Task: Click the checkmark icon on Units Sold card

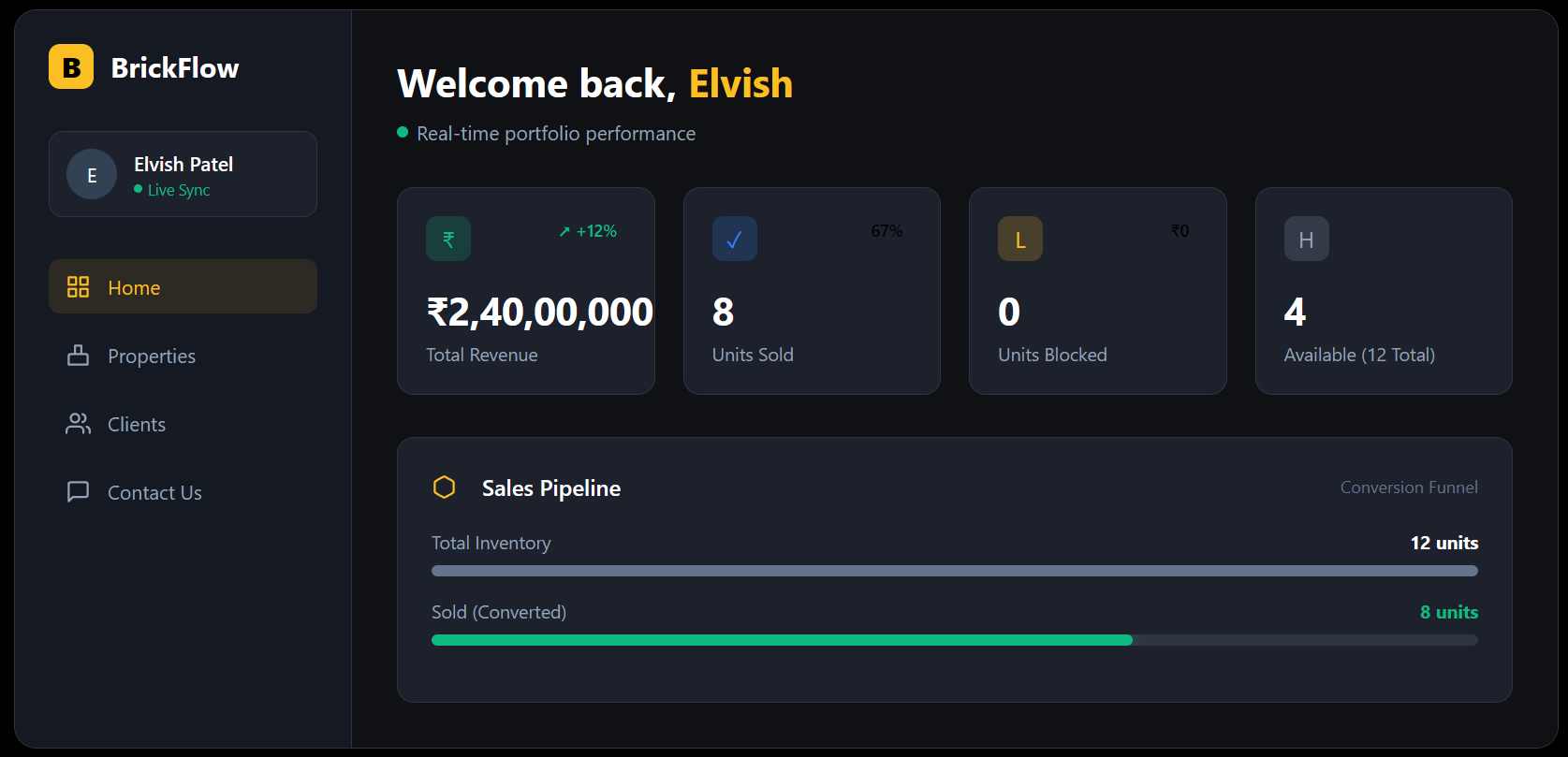Action: pyautogui.click(x=734, y=239)
